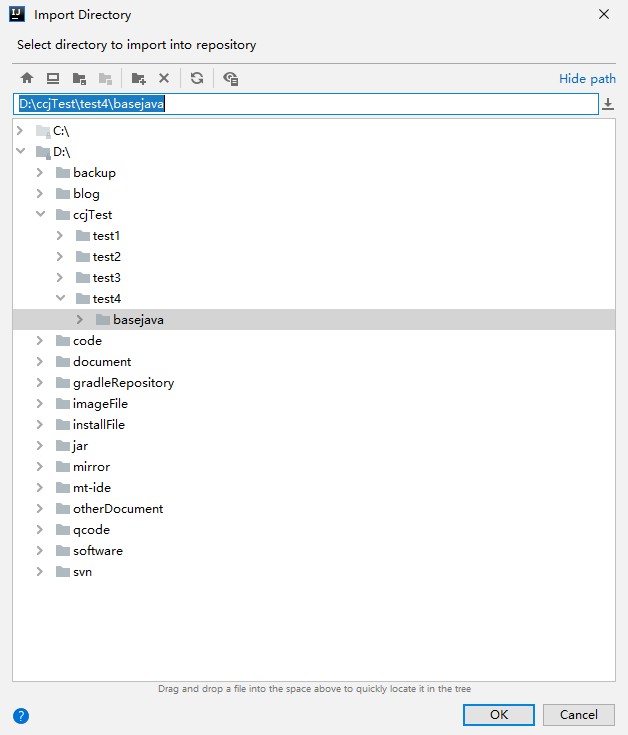Expand the basejava folder
Viewport: 628px width, 735px height.
tap(80, 320)
